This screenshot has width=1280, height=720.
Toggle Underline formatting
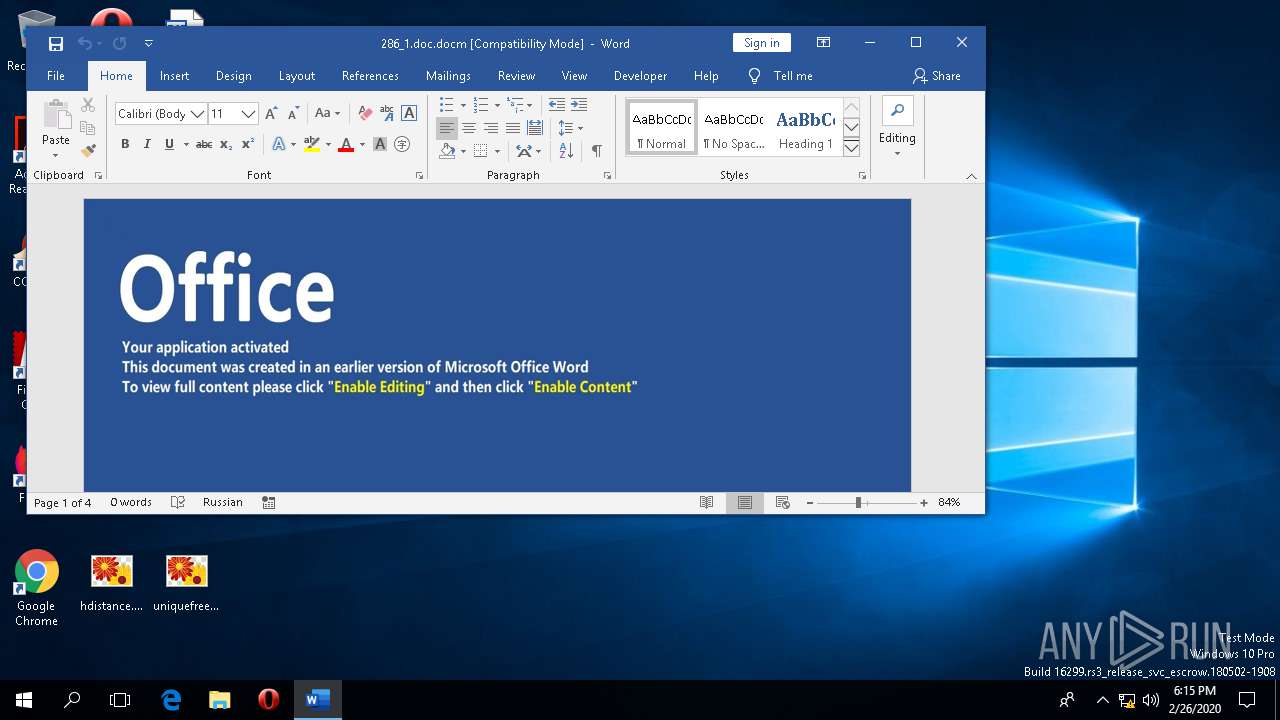coord(169,144)
